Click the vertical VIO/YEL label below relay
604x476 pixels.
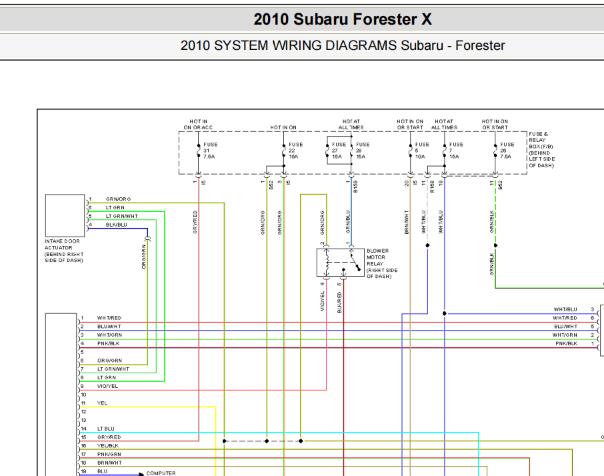click(322, 301)
